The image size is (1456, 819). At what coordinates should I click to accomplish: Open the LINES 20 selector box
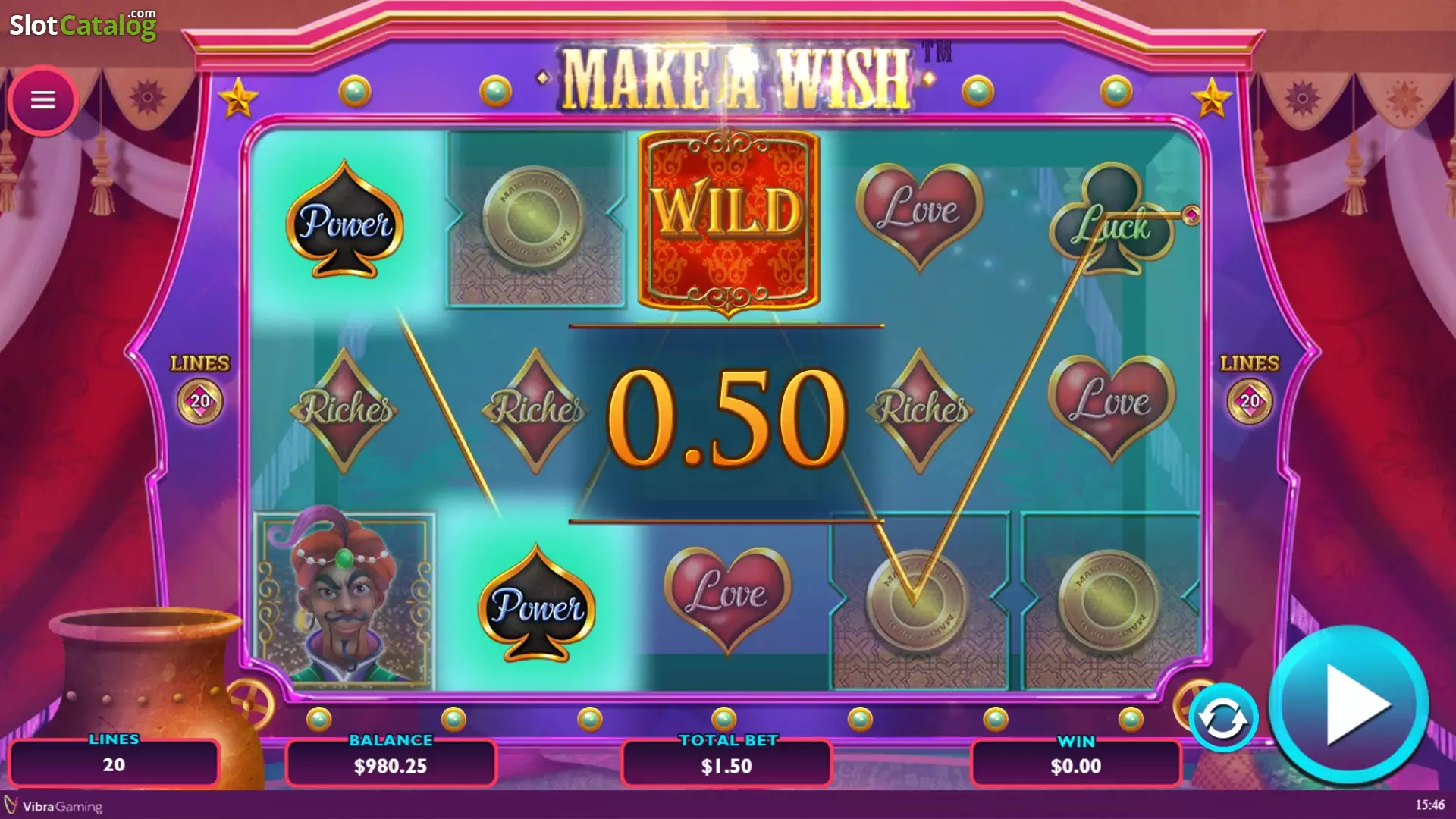[114, 763]
